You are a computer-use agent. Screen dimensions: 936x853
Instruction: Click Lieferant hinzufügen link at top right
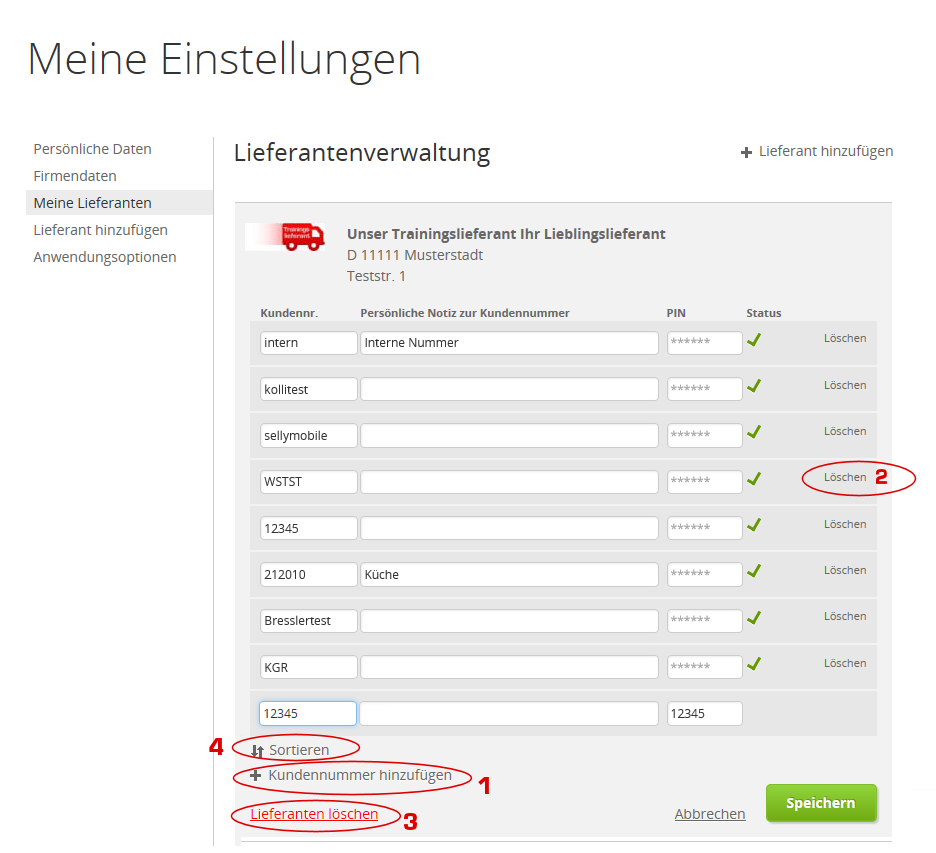pos(826,152)
